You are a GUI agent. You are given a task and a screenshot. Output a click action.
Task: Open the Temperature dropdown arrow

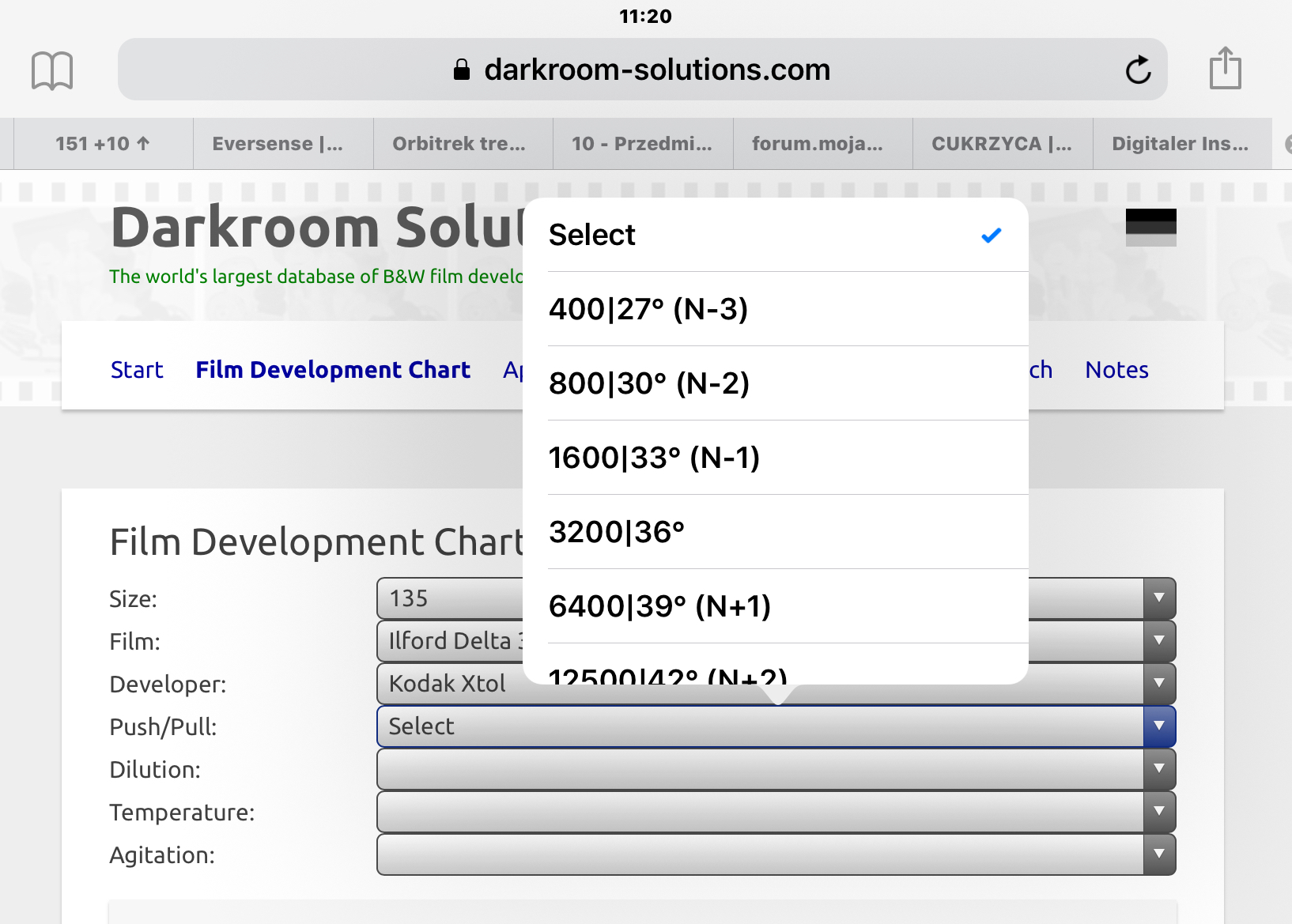point(1158,812)
